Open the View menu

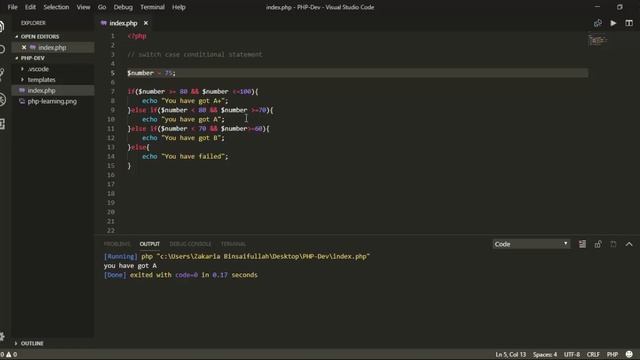[x=83, y=7]
